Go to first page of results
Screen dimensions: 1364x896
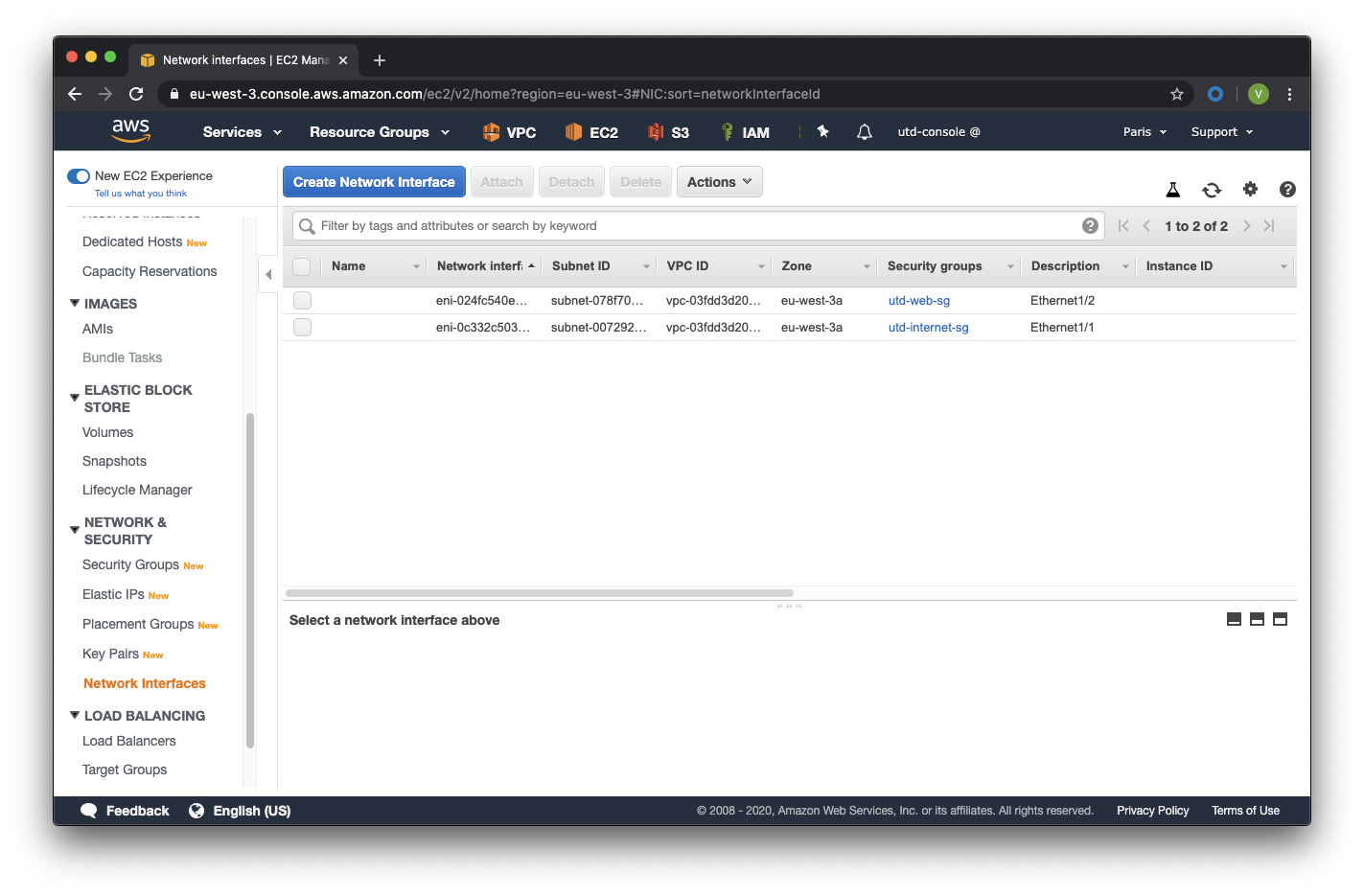1123,225
